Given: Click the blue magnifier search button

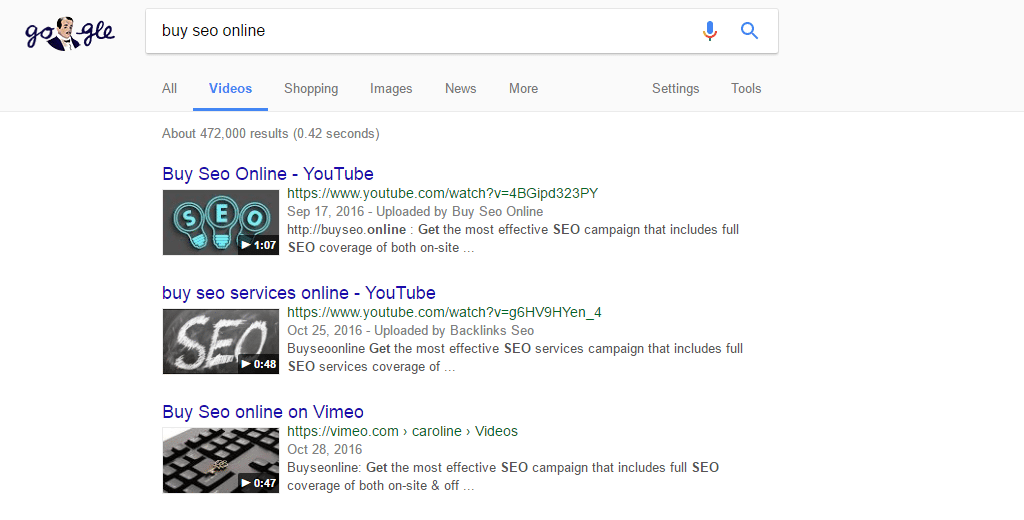Looking at the screenshot, I should pyautogui.click(x=749, y=31).
